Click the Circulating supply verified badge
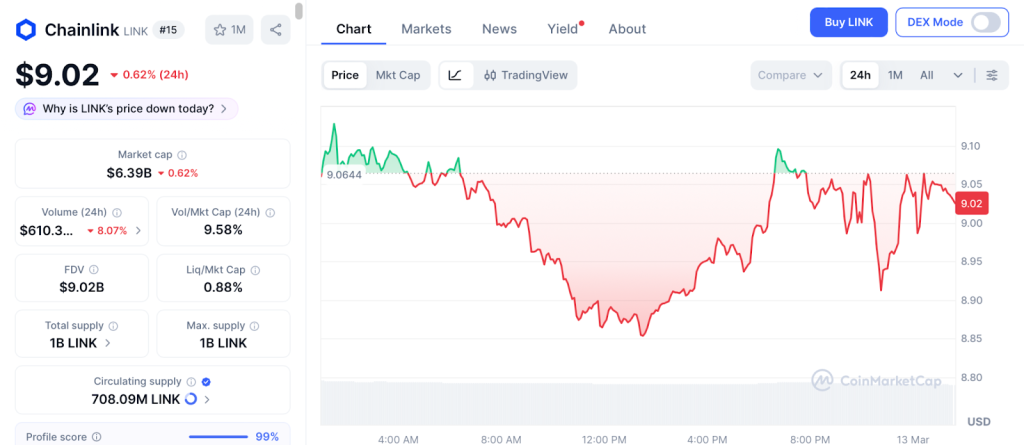Viewport: 1024px width, 445px height. coord(206,381)
